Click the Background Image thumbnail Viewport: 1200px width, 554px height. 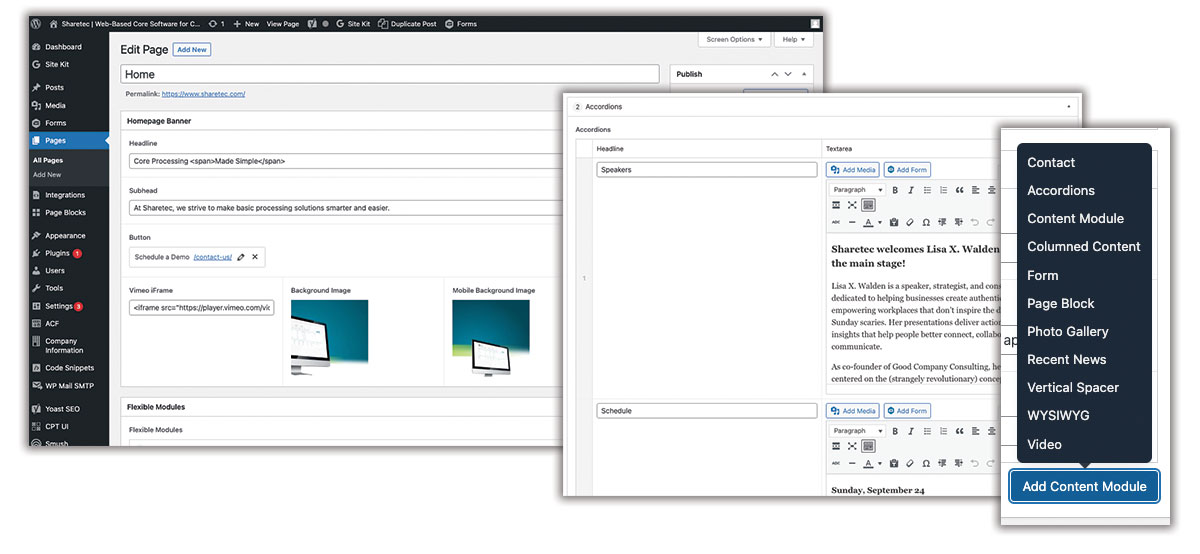329,337
